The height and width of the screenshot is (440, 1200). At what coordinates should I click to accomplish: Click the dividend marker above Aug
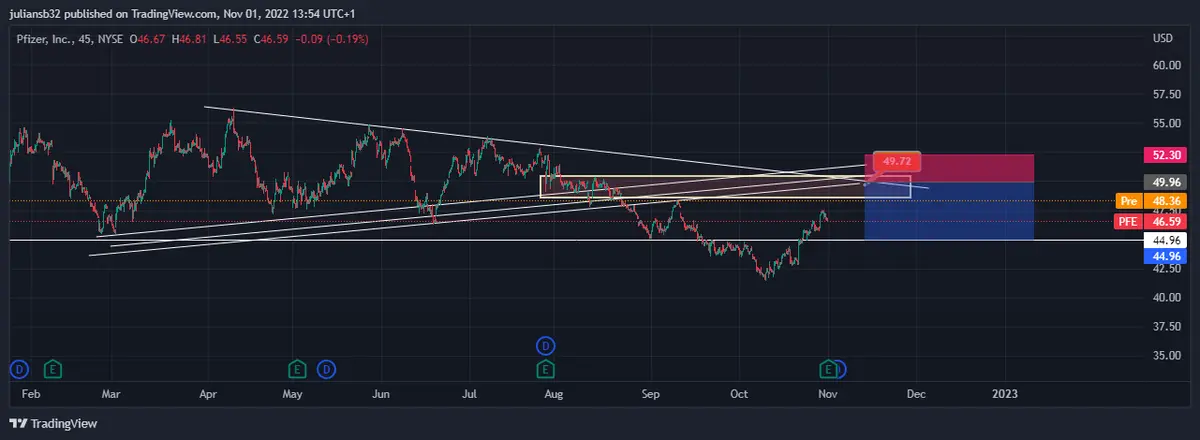pos(545,346)
